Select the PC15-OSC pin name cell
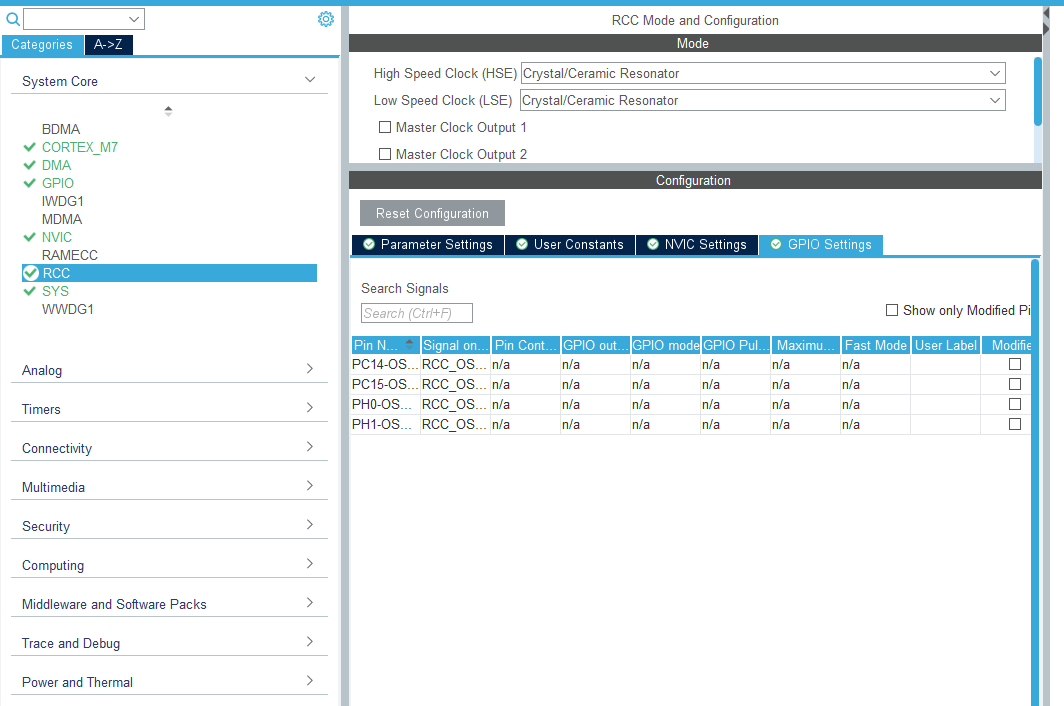 [385, 384]
